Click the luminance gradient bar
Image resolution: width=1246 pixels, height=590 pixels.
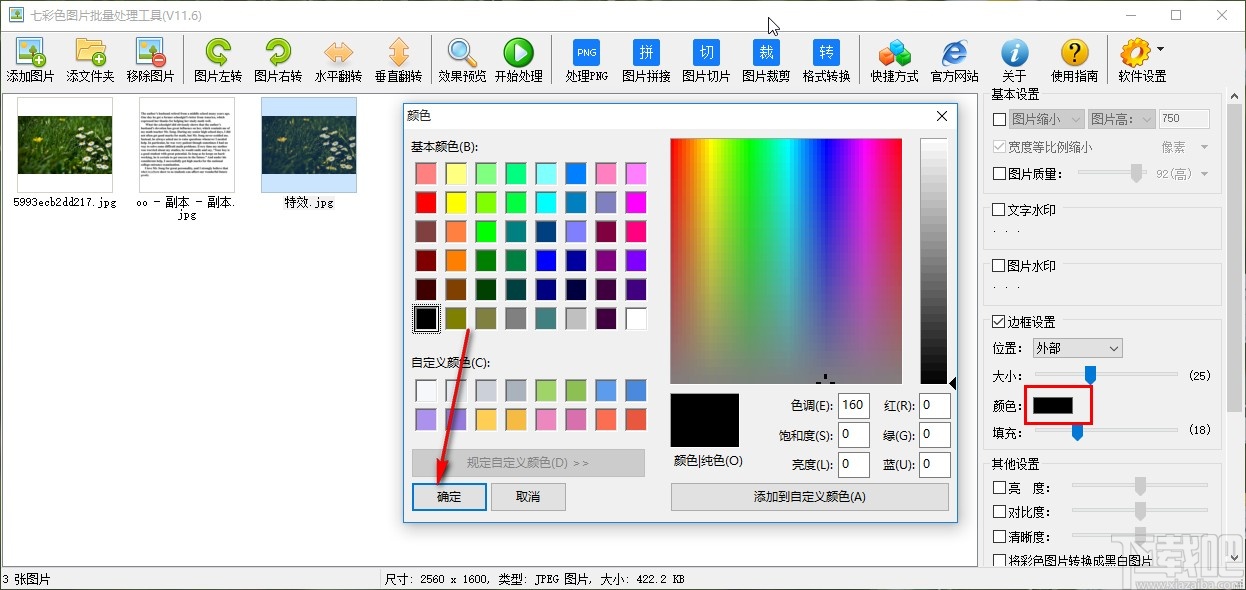tap(933, 261)
